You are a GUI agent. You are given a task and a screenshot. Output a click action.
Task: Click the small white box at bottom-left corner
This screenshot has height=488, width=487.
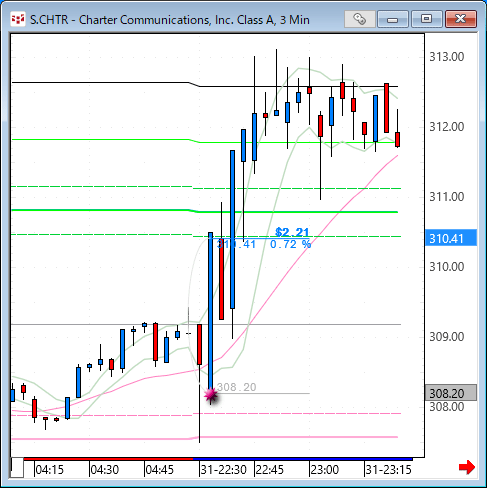pyautogui.click(x=17, y=468)
